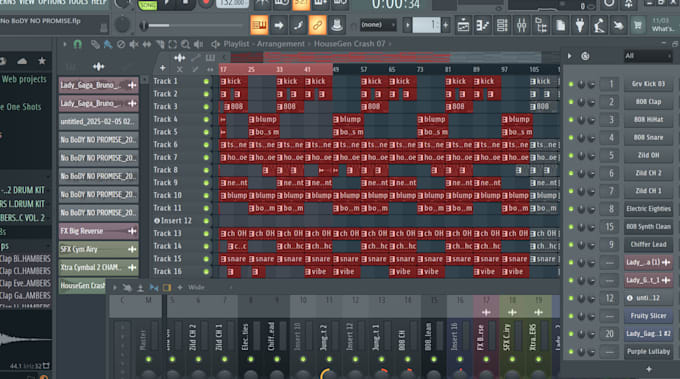Image resolution: width=680 pixels, height=379 pixels.
Task: Mute the 808 Clap channel
Action: click(x=571, y=102)
